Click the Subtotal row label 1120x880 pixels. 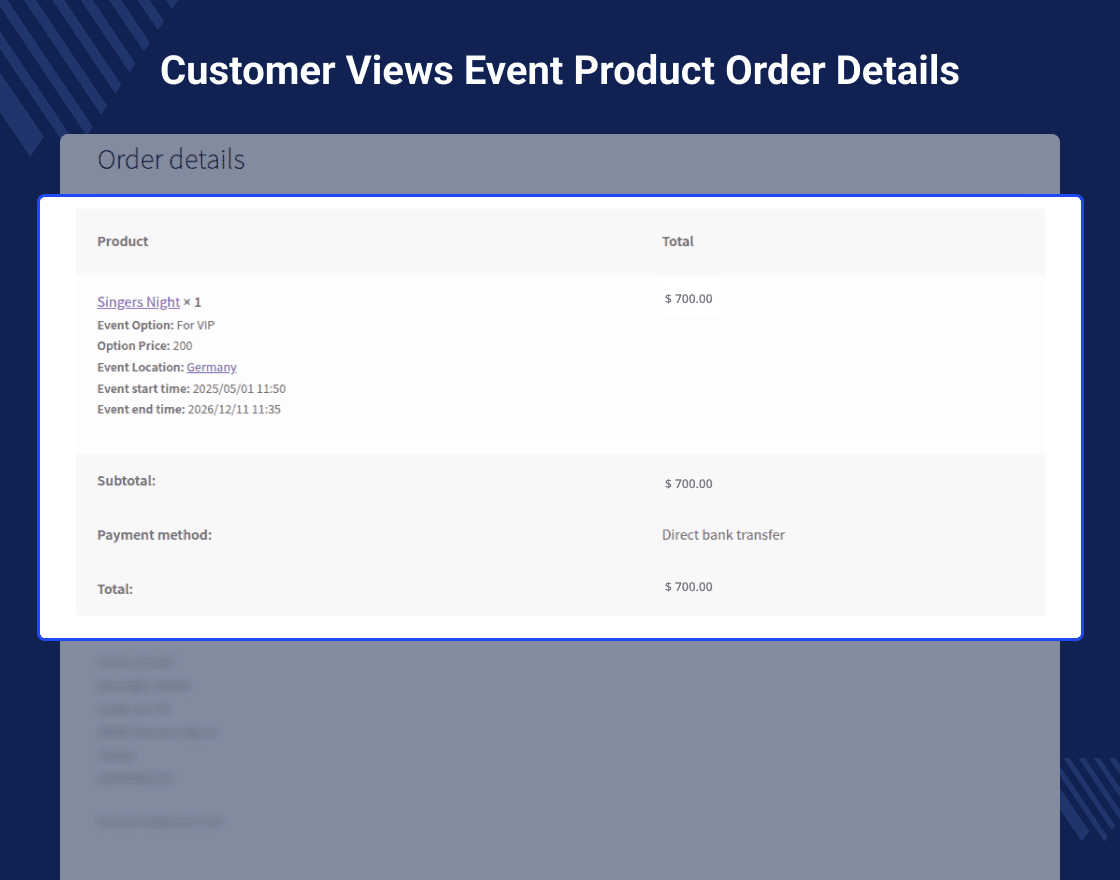click(126, 481)
